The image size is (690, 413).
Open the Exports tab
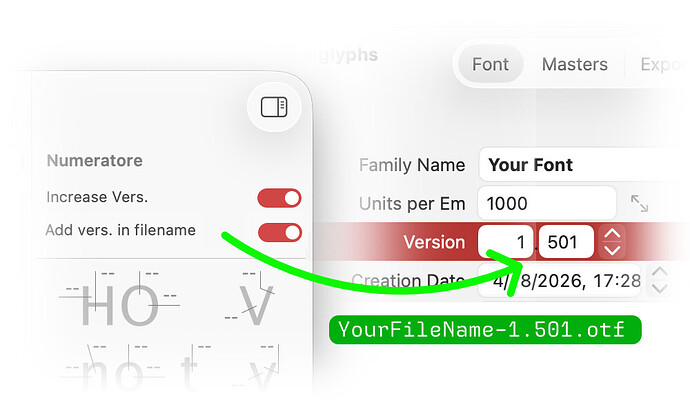coord(662,64)
